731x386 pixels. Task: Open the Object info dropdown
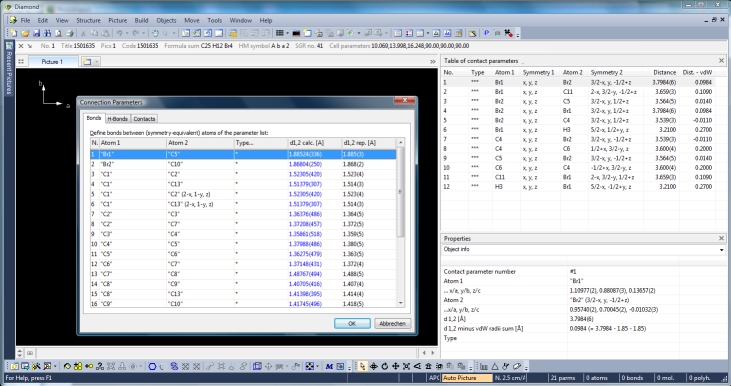[x=721, y=250]
